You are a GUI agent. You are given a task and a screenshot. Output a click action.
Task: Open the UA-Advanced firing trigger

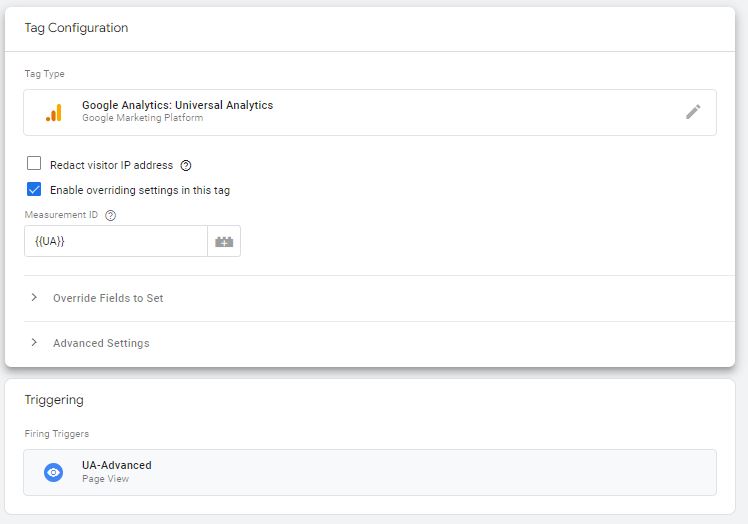pyautogui.click(x=370, y=472)
